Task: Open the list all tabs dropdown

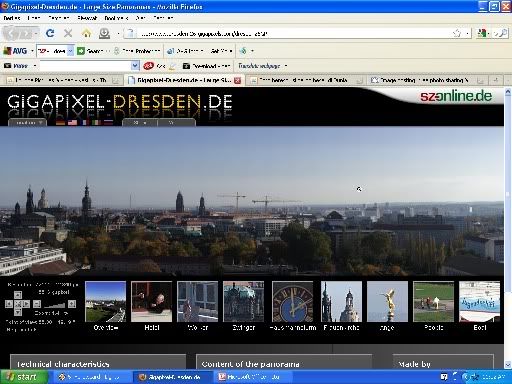Action: tap(508, 80)
